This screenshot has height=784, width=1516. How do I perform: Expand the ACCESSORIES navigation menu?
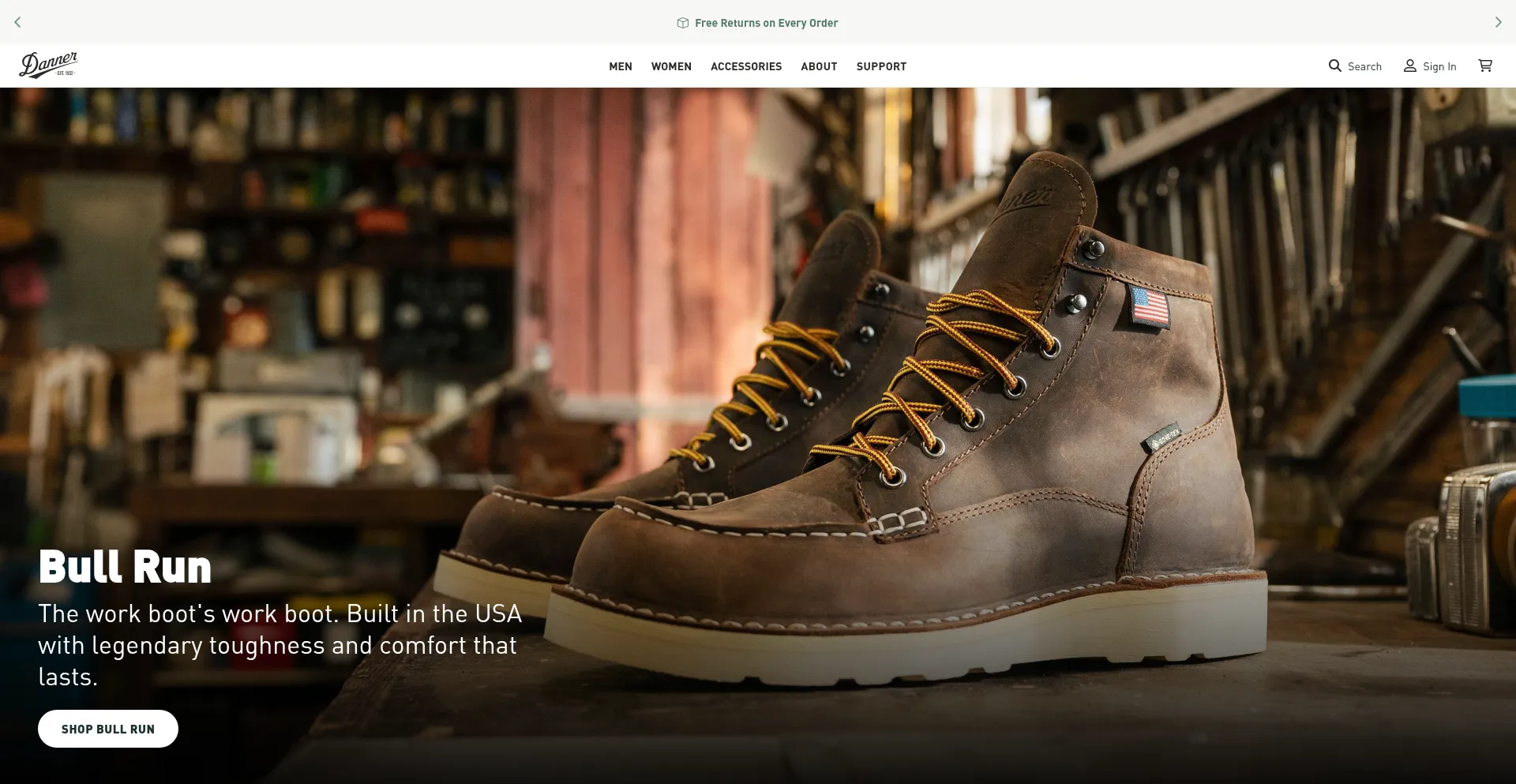click(745, 67)
